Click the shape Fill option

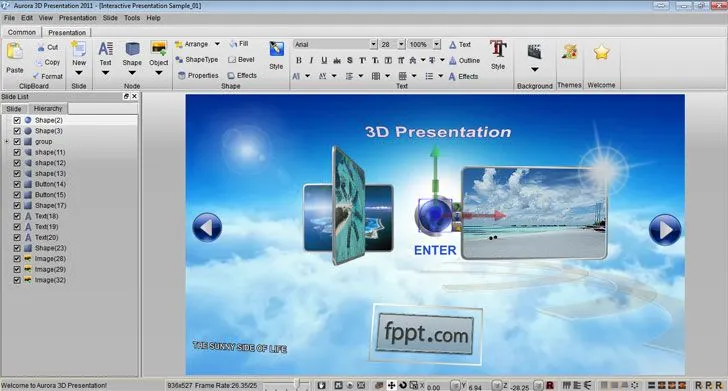(x=239, y=44)
